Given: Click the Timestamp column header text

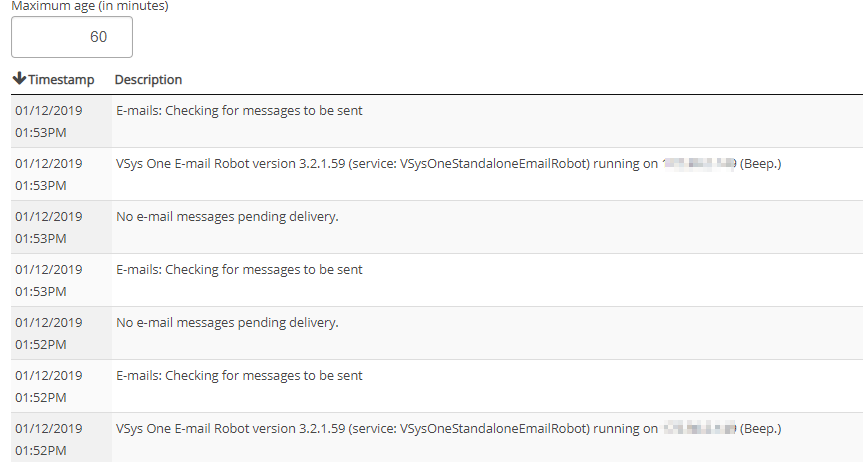Looking at the screenshot, I should pyautogui.click(x=61, y=79).
